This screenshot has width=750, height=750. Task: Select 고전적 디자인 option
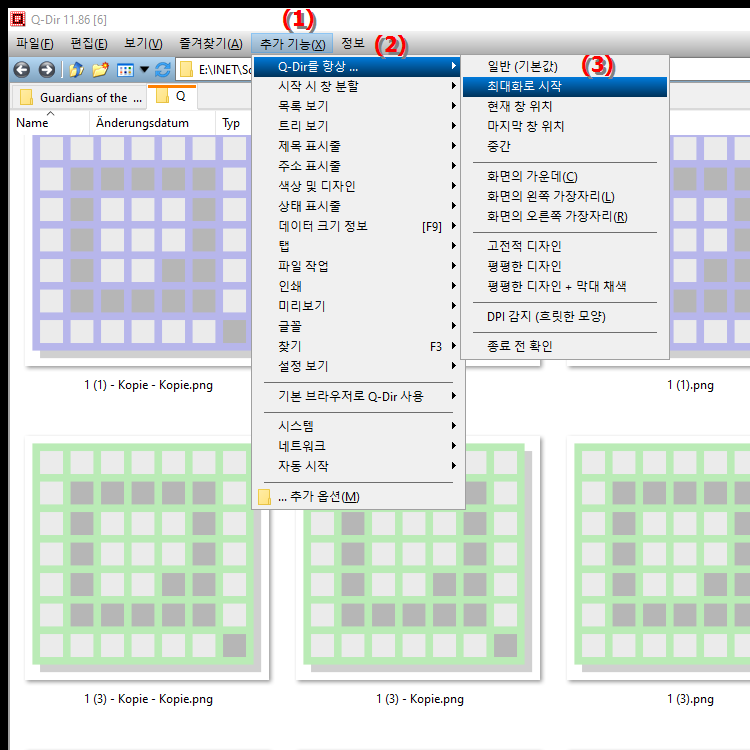click(564, 246)
